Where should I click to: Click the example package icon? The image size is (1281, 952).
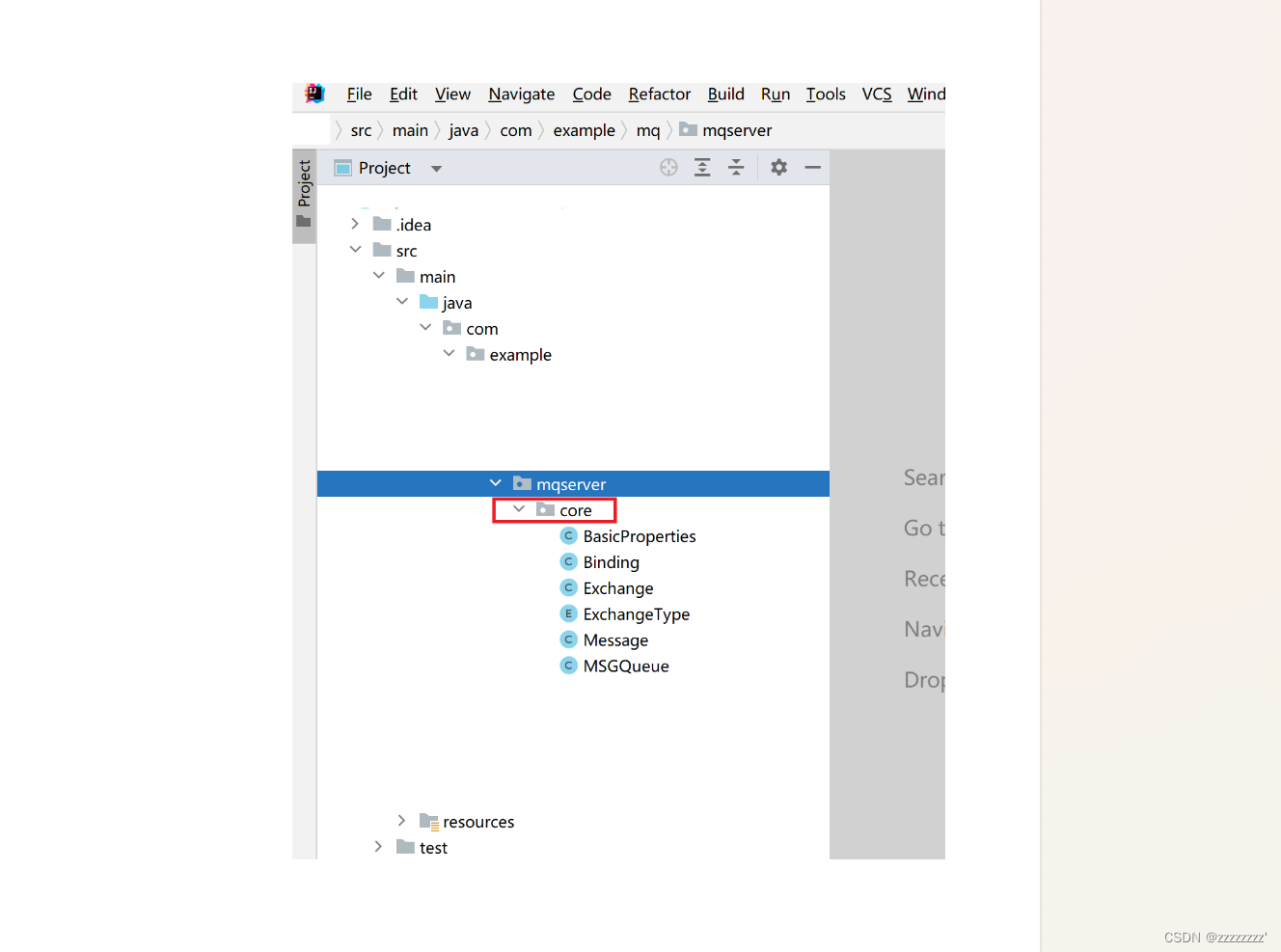coord(475,354)
